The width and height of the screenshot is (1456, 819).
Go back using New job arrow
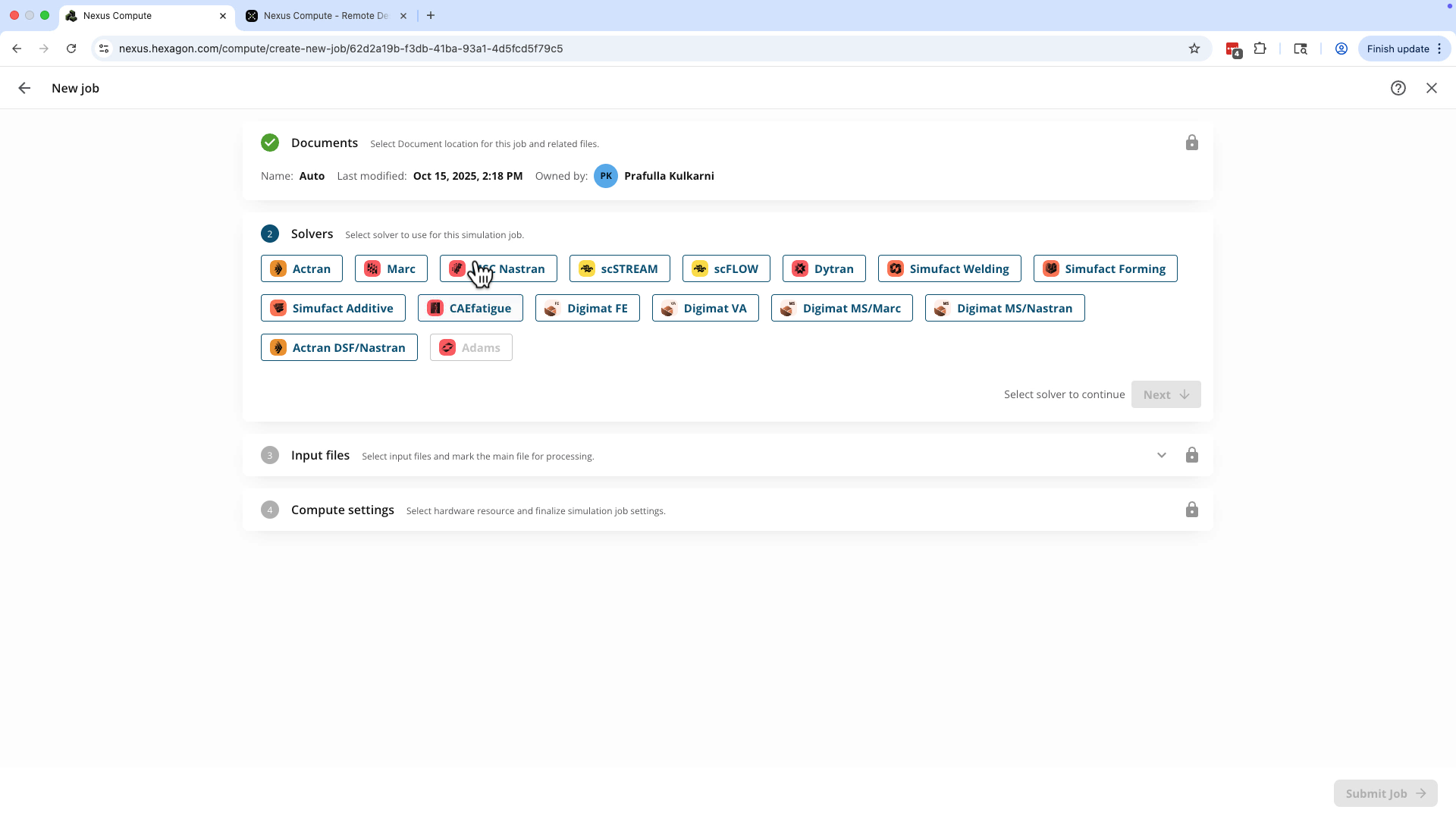tap(24, 88)
